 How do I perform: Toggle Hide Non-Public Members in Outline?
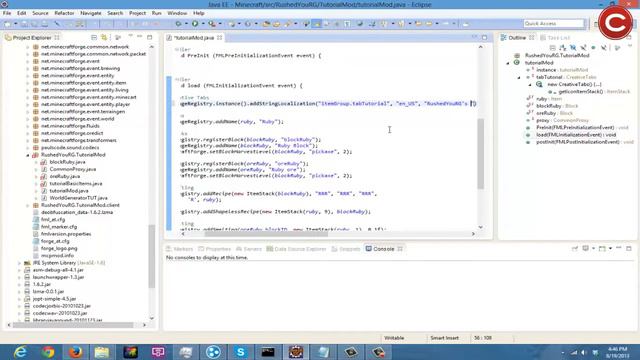click(x=593, y=48)
